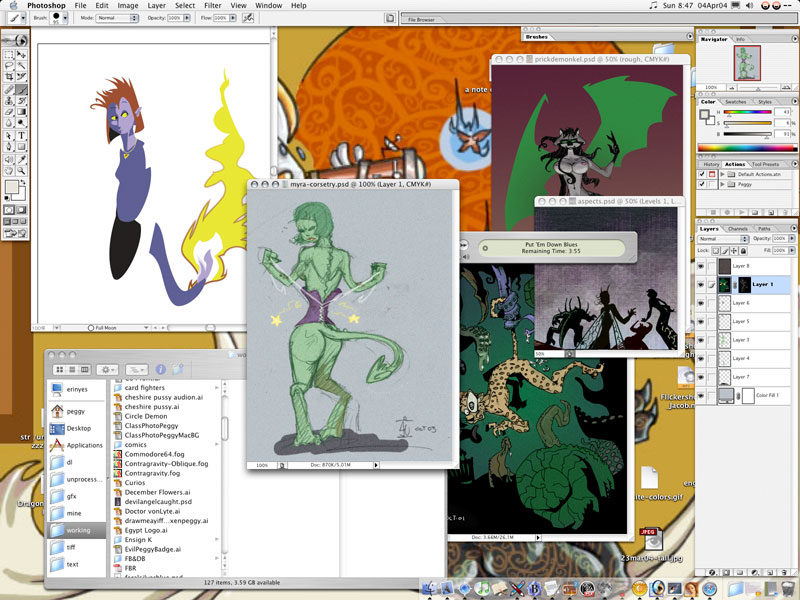Image resolution: width=800 pixels, height=600 pixels.
Task: Open File Browser tab in palette well
Action: point(421,19)
